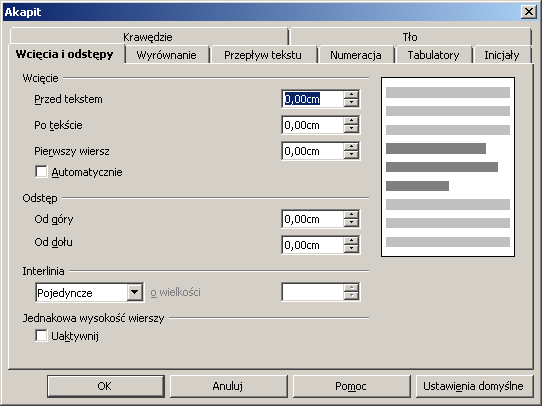Confirm with the OK button

coord(105,386)
